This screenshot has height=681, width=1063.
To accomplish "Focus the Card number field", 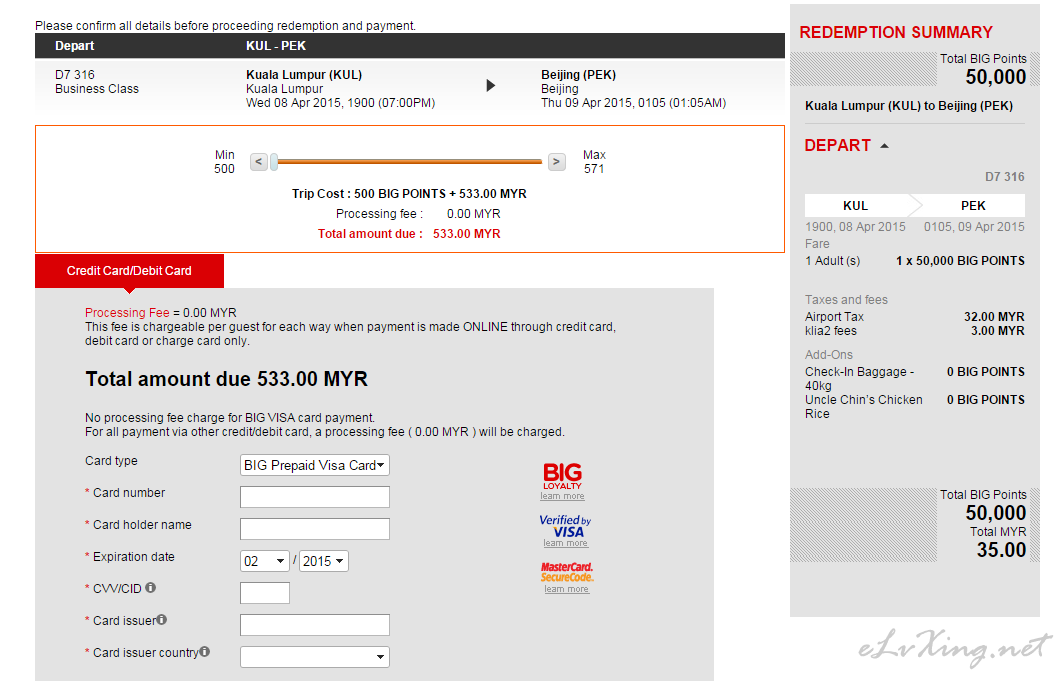I will 315,497.
